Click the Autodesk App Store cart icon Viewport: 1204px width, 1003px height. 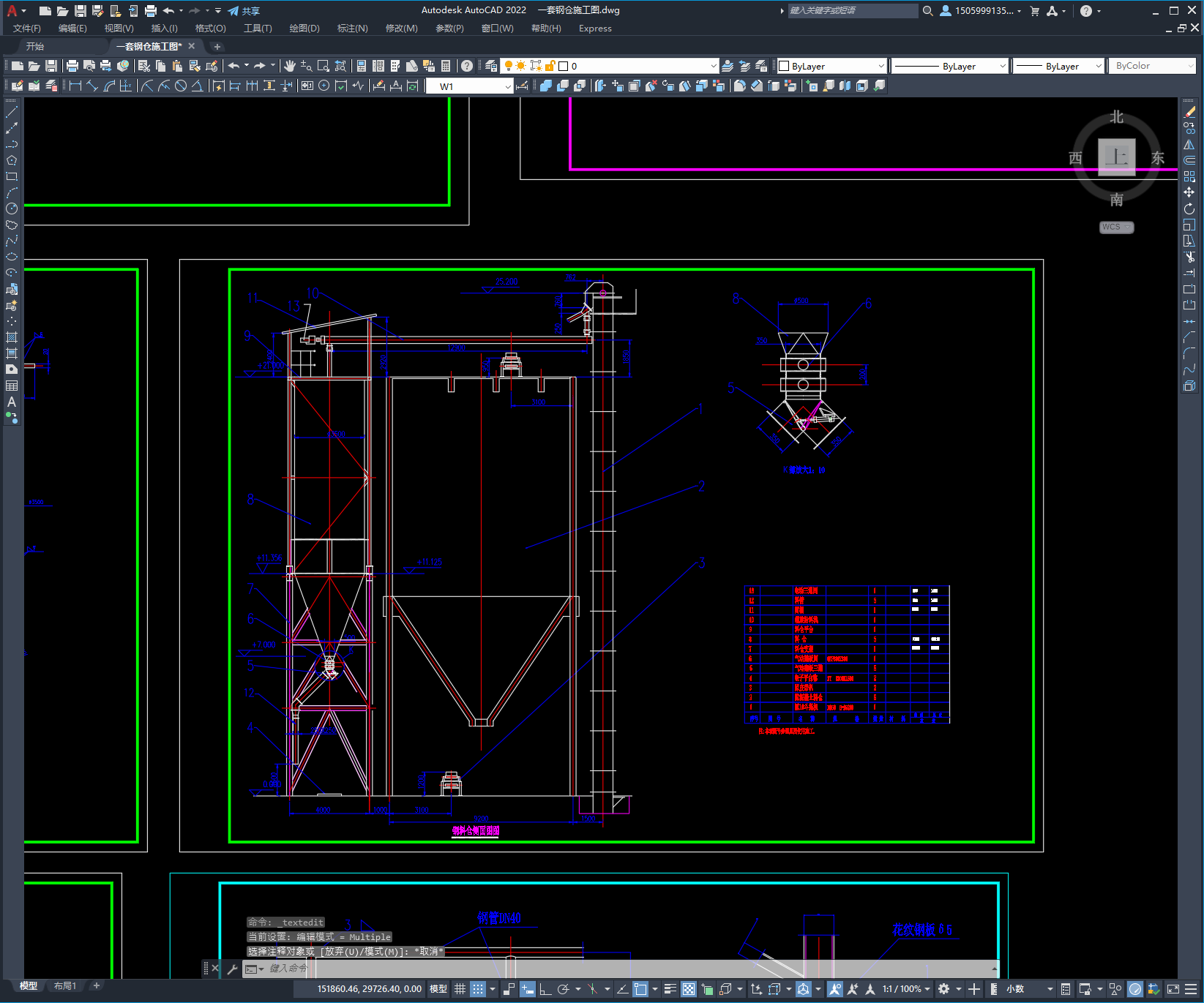tap(1035, 11)
